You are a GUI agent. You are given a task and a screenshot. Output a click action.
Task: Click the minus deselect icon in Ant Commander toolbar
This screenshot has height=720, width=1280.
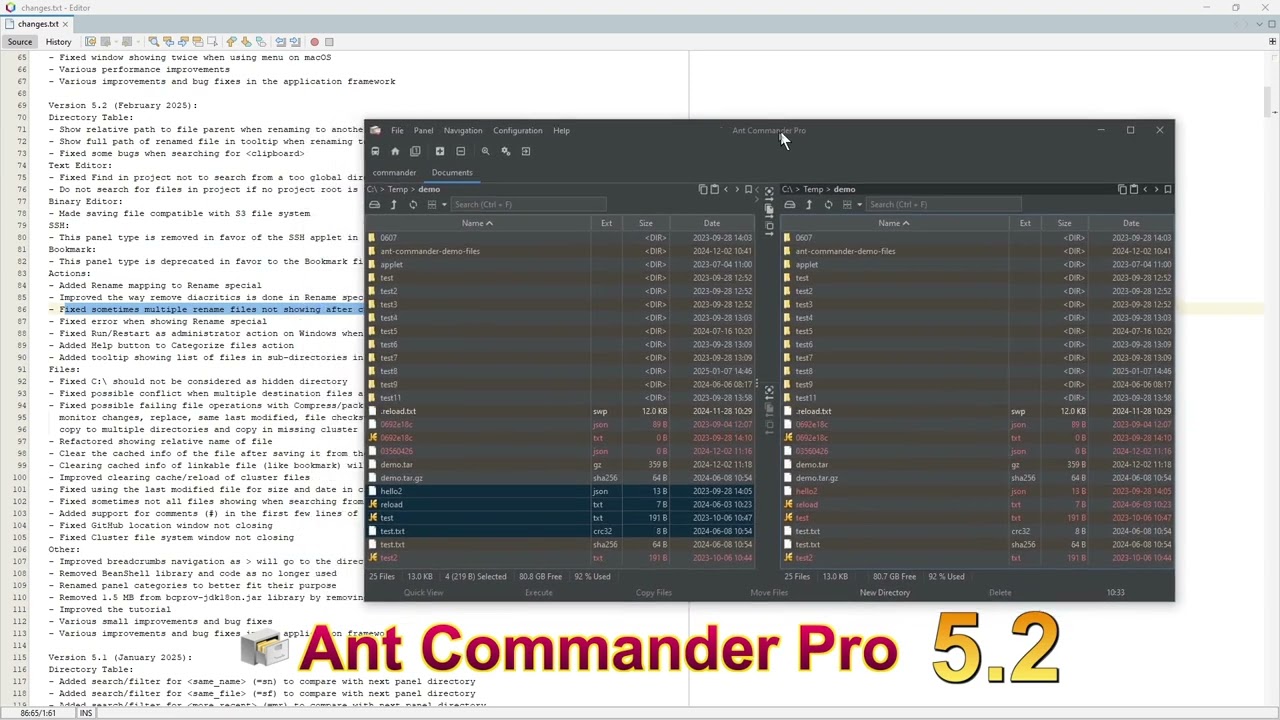pos(460,151)
